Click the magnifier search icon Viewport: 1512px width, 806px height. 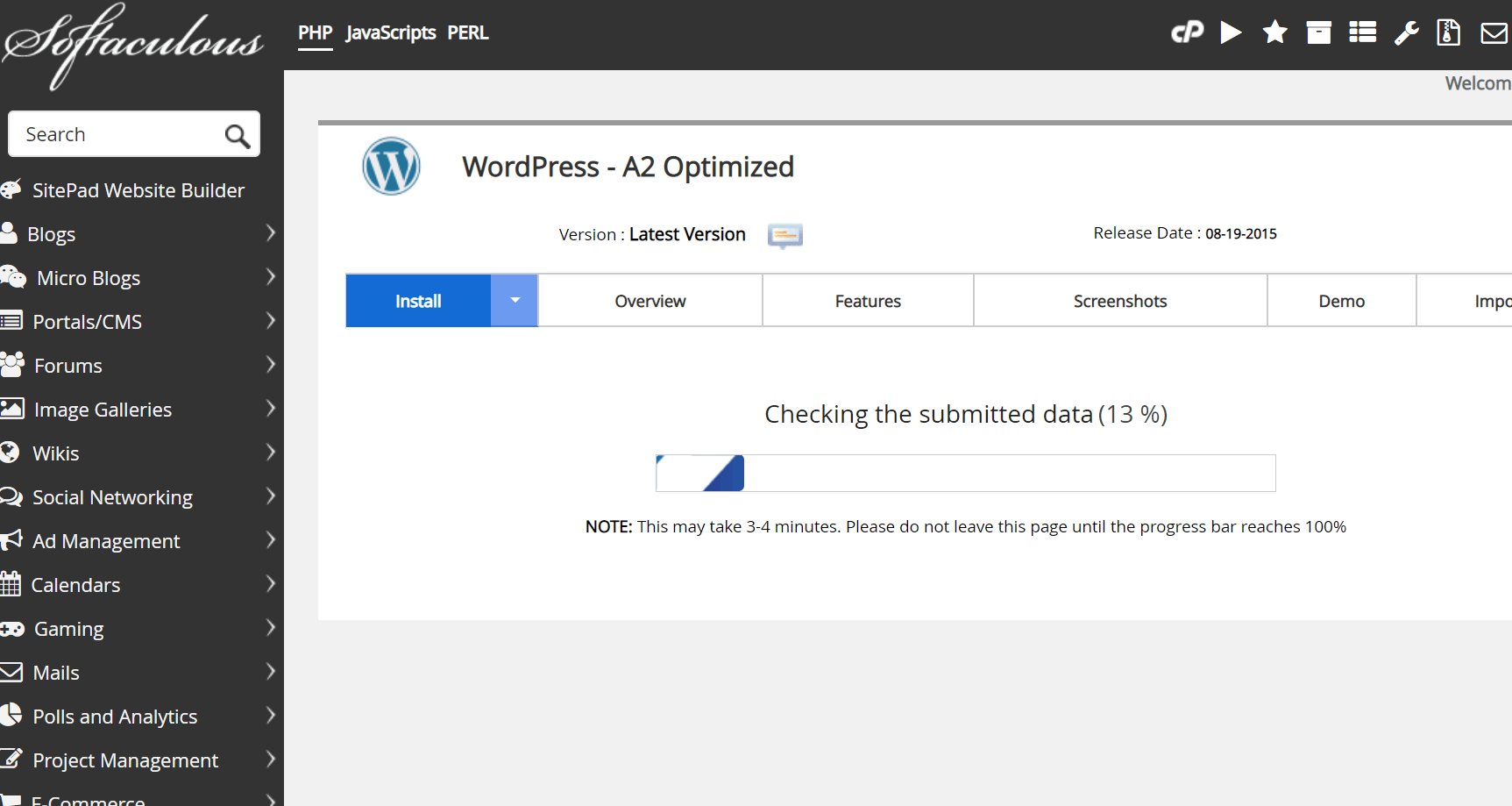click(x=237, y=135)
